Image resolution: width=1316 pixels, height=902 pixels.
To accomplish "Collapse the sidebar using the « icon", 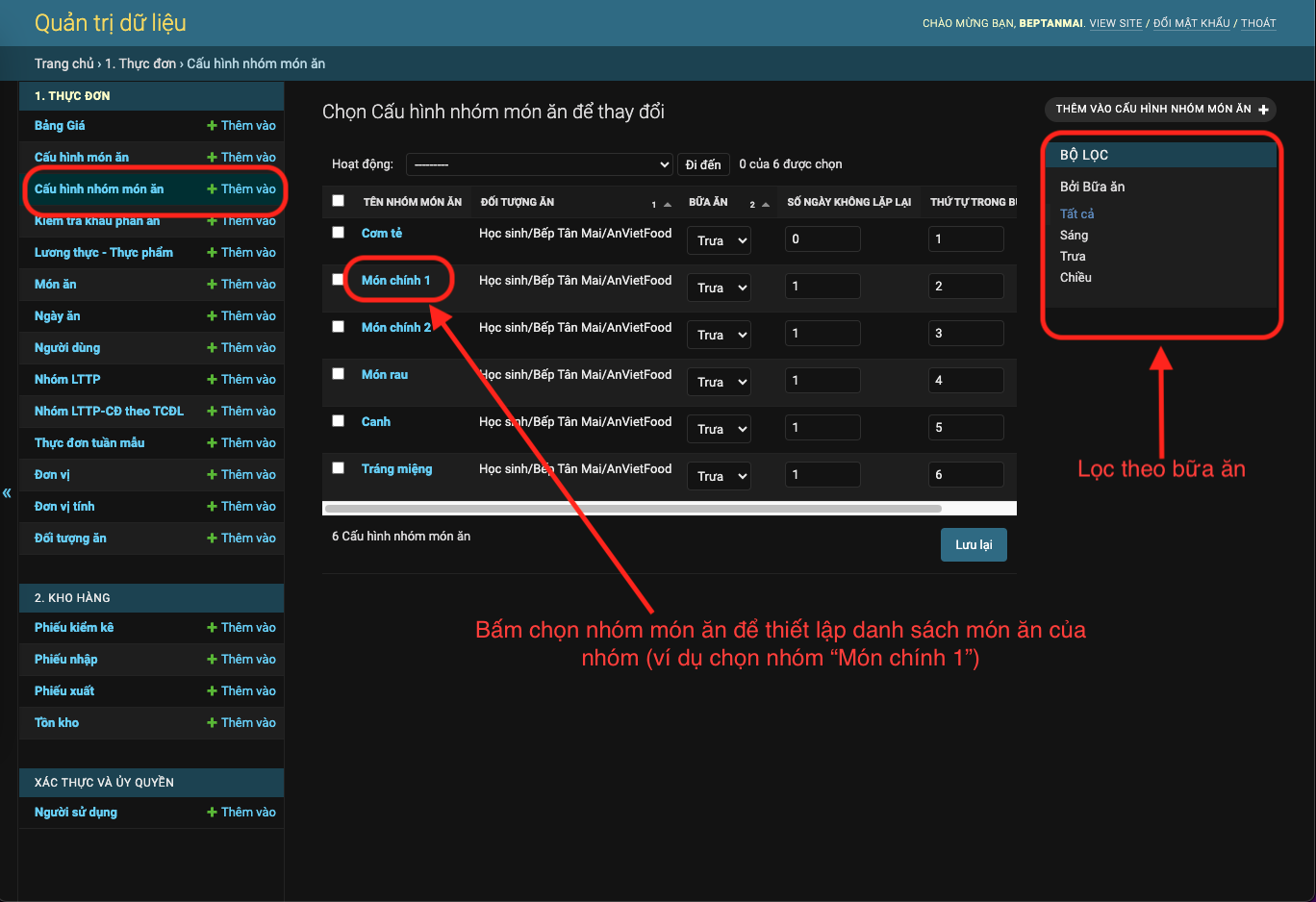I will point(8,492).
